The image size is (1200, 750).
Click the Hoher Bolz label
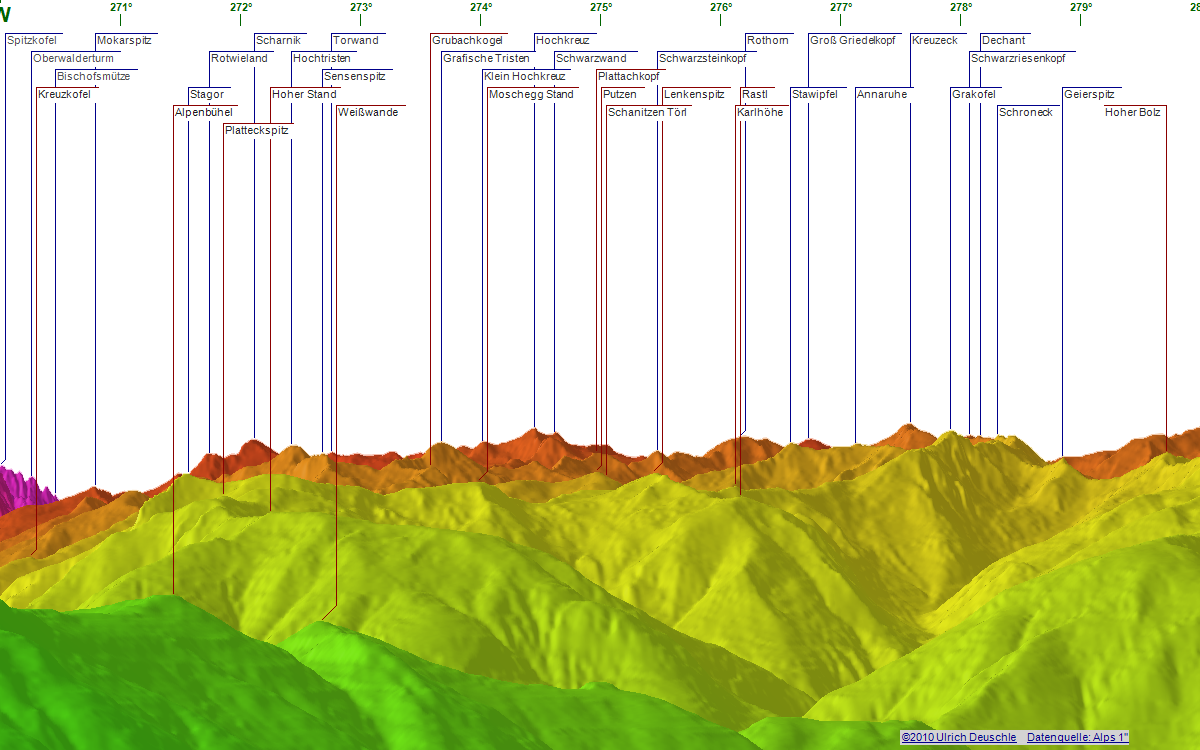tap(1133, 113)
